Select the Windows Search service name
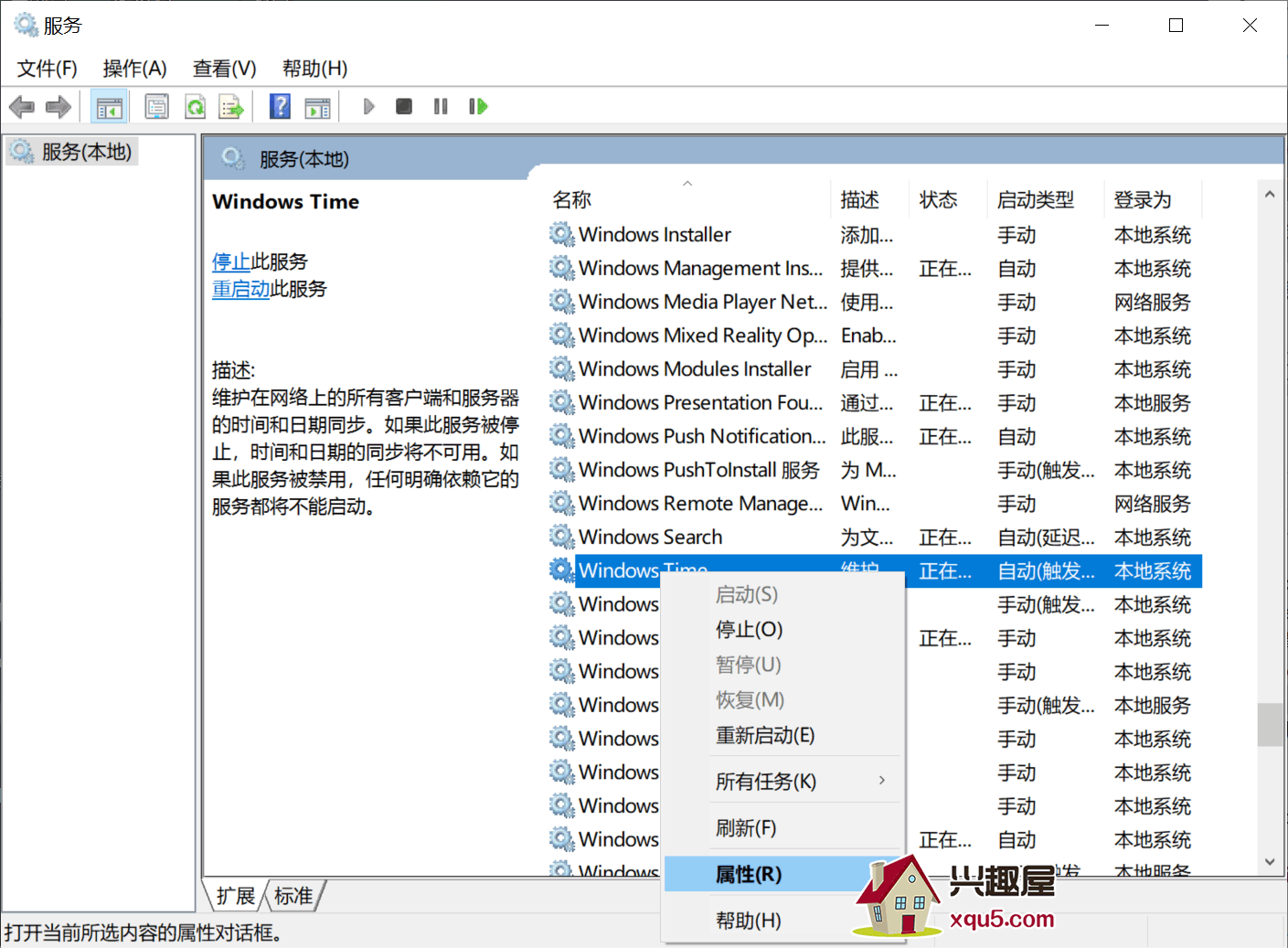 (x=651, y=538)
